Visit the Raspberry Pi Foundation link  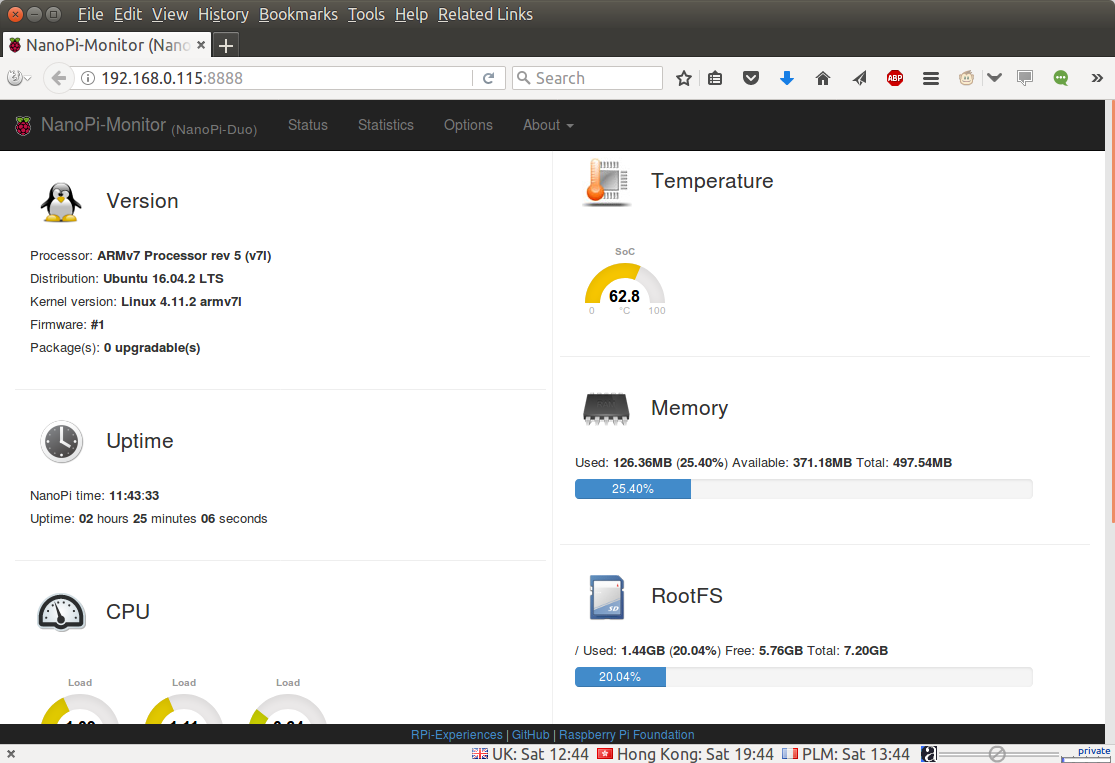click(626, 735)
